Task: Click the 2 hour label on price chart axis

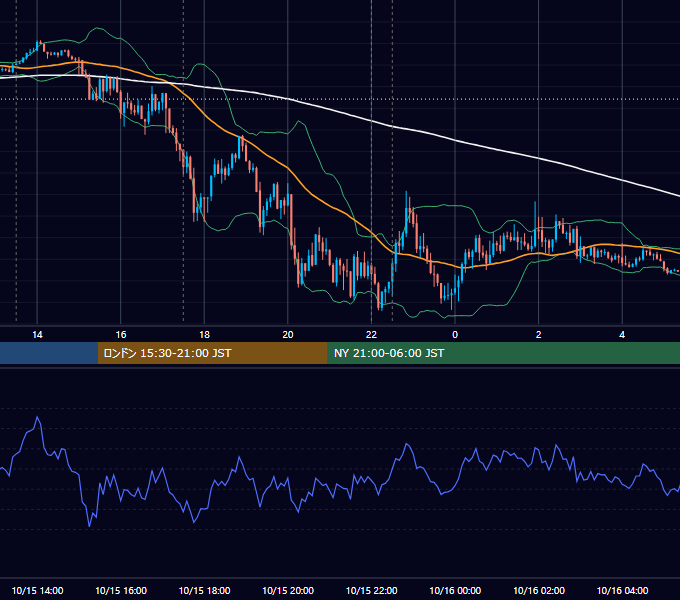Action: (x=538, y=334)
